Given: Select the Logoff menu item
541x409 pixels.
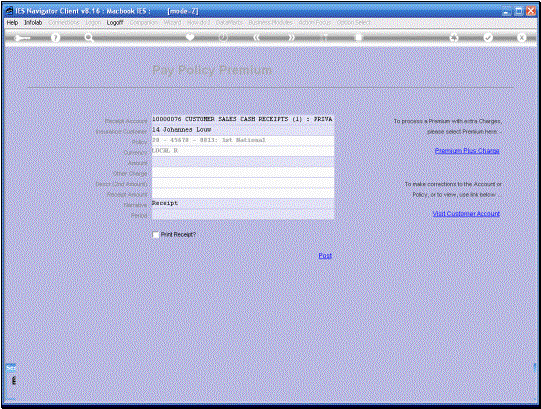Looking at the screenshot, I should 115,22.
